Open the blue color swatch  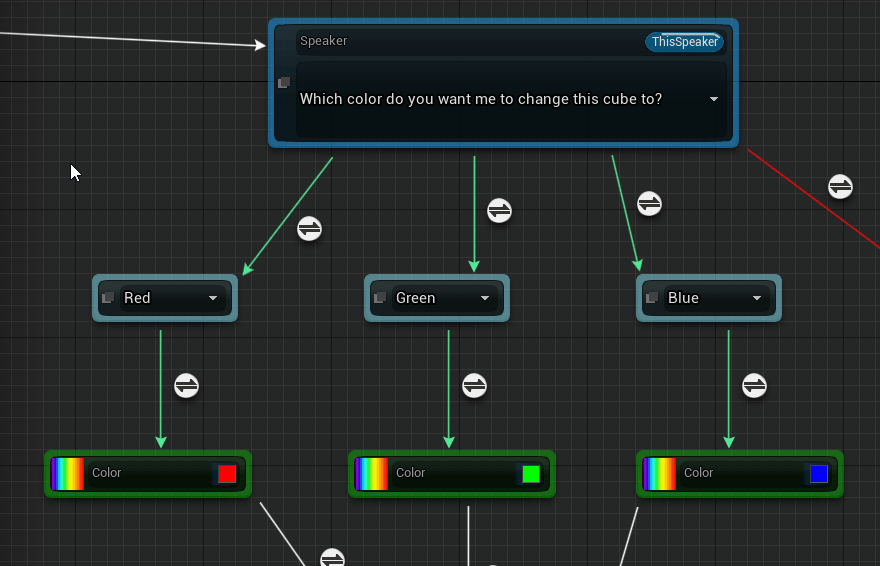[x=819, y=473]
